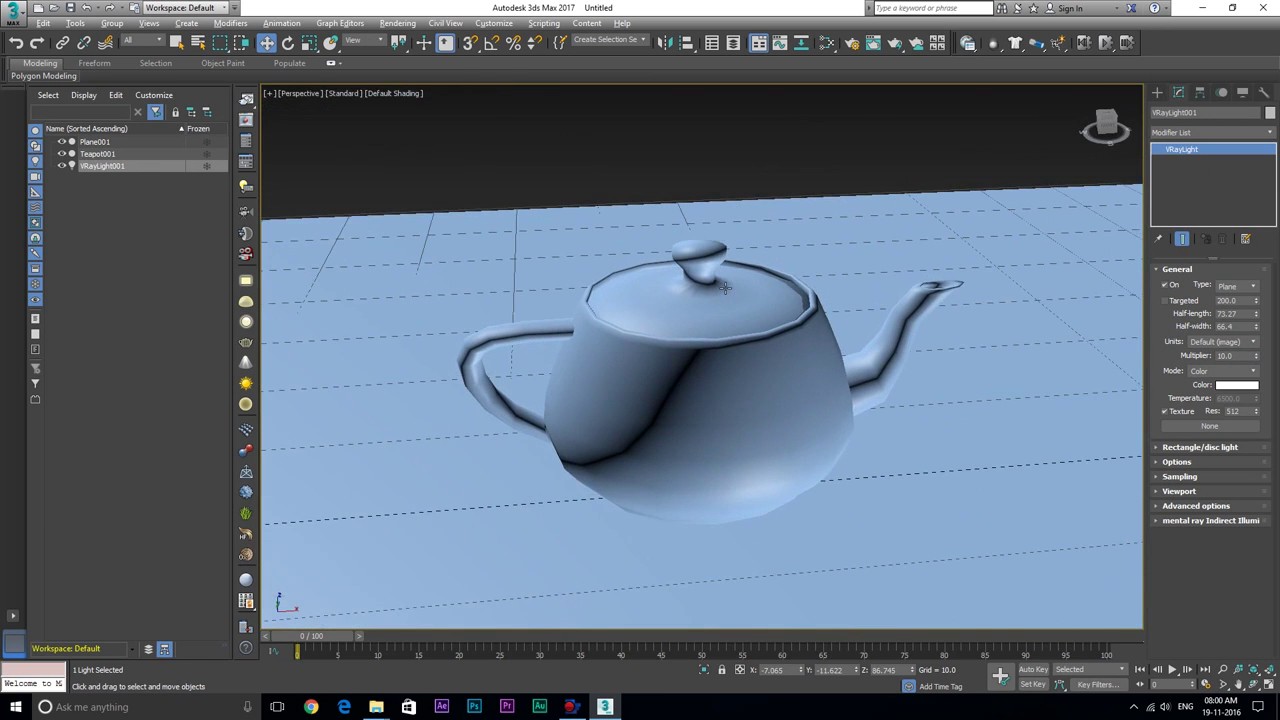Switch to the Object Paint ribbon tab
1280x720 pixels.
[x=222, y=63]
